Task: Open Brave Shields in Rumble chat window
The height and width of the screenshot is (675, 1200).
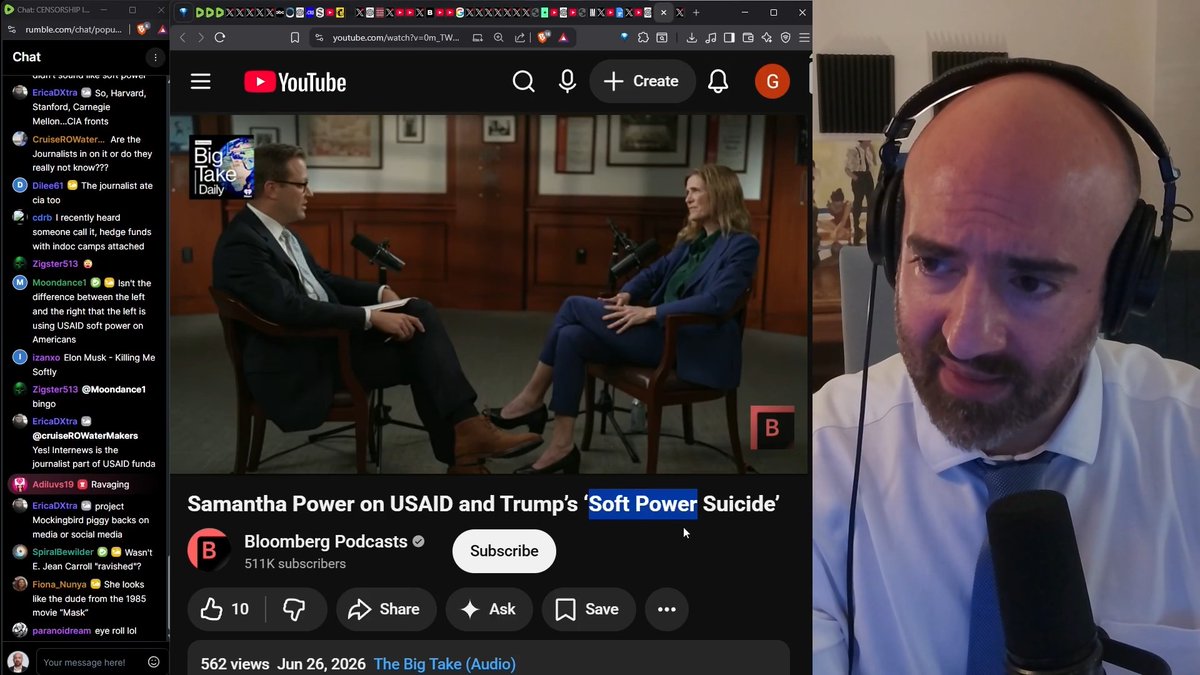Action: tap(143, 30)
